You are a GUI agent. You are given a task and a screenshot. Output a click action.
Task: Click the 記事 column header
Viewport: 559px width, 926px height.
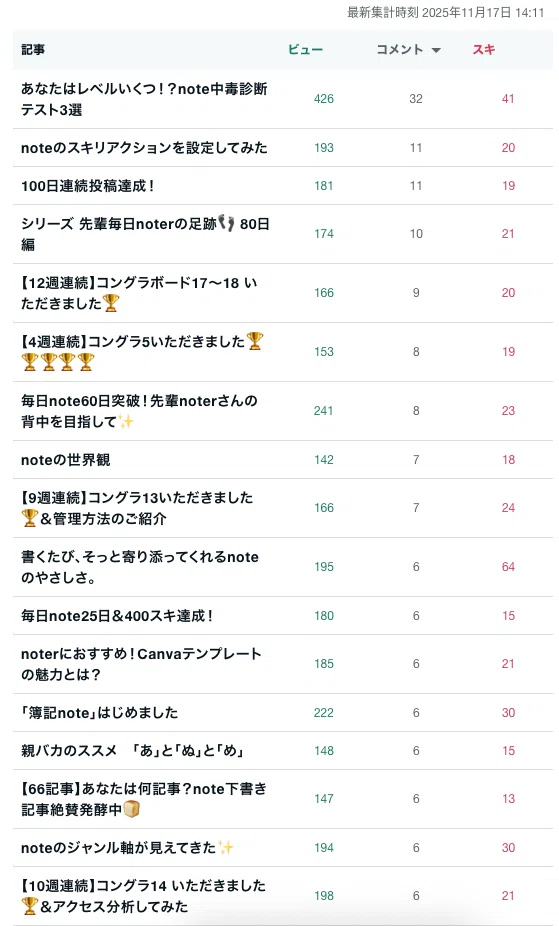point(33,50)
